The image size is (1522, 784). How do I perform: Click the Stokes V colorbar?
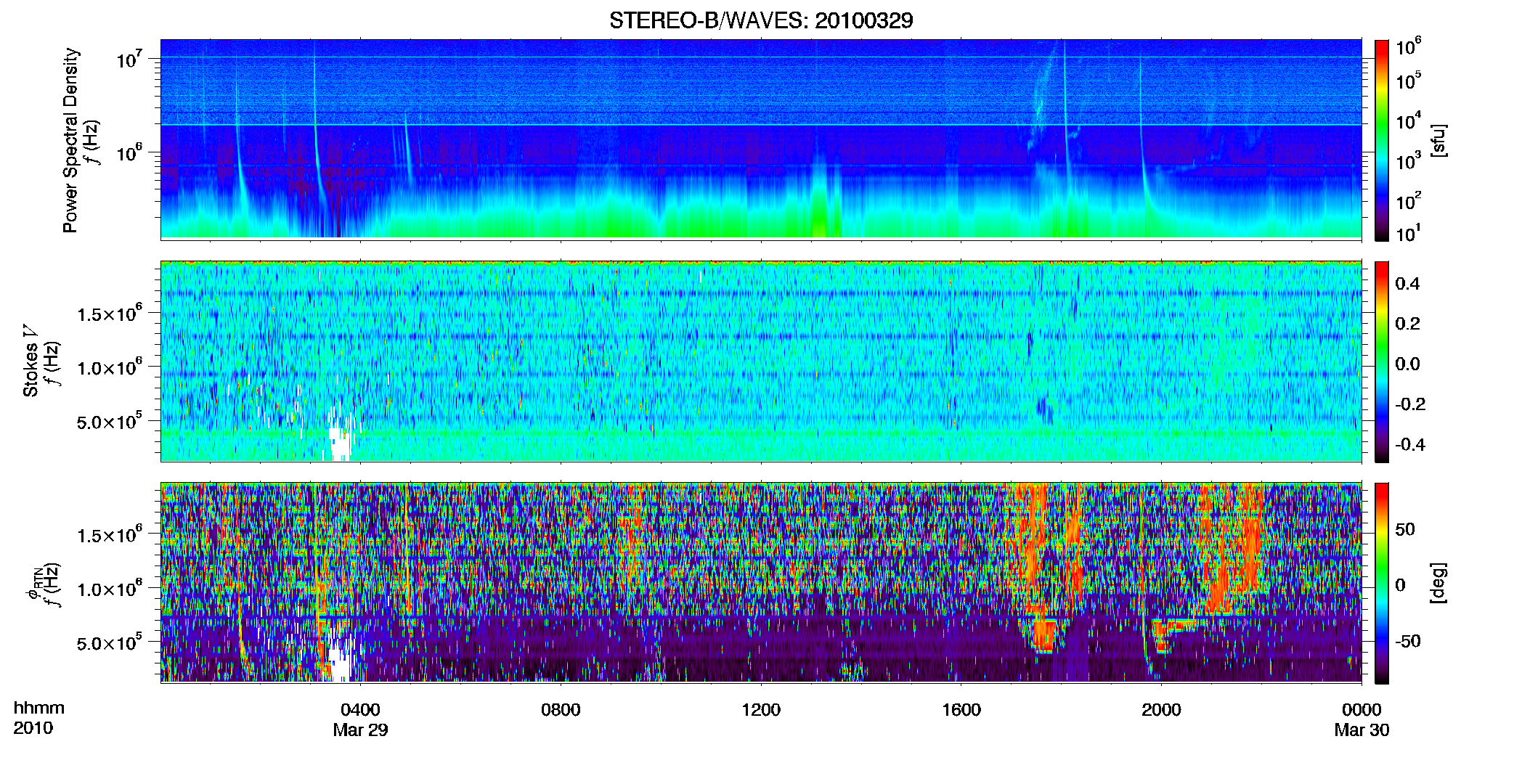coord(1382,362)
